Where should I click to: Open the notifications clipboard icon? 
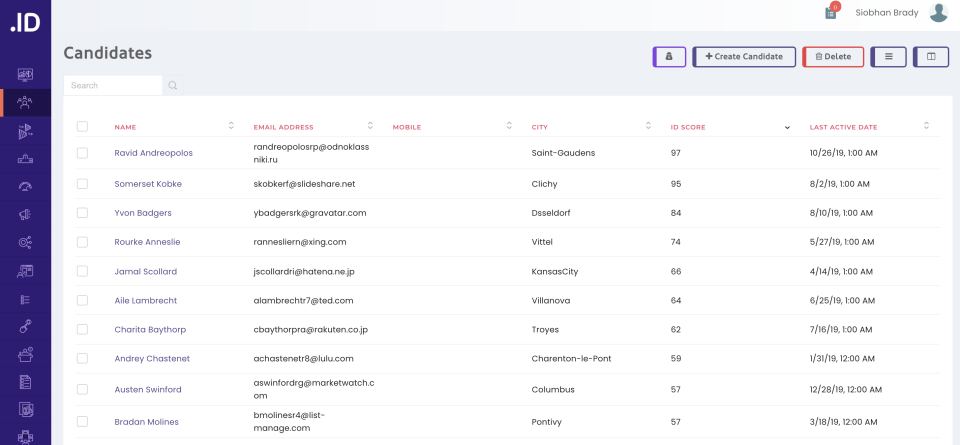(x=830, y=13)
